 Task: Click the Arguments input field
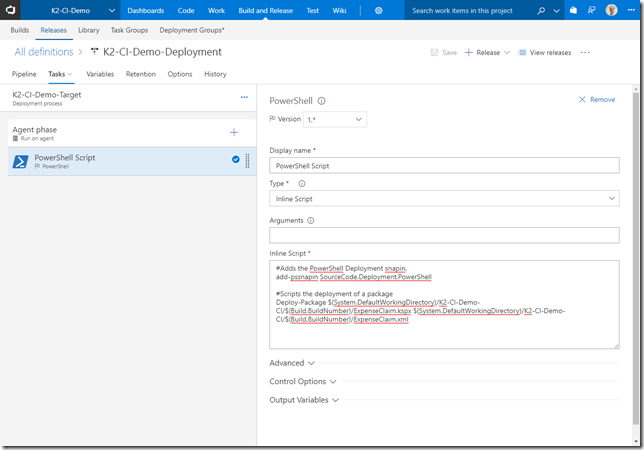pyautogui.click(x=444, y=235)
